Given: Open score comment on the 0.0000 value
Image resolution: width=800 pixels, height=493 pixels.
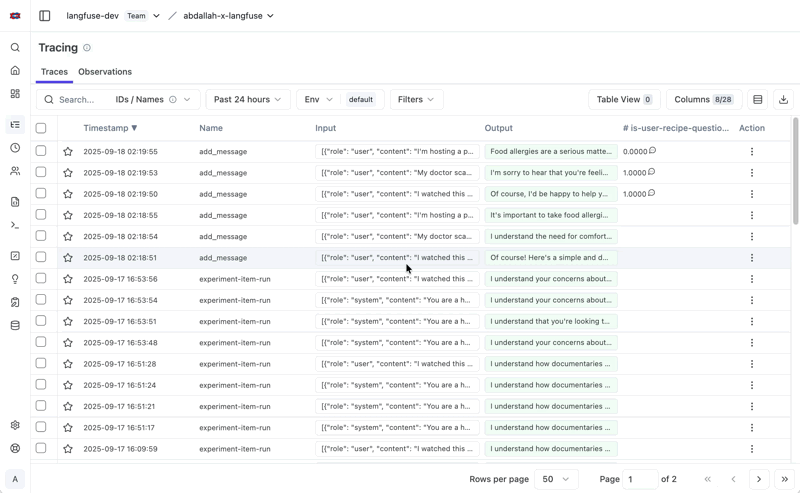Looking at the screenshot, I should click(652, 151).
